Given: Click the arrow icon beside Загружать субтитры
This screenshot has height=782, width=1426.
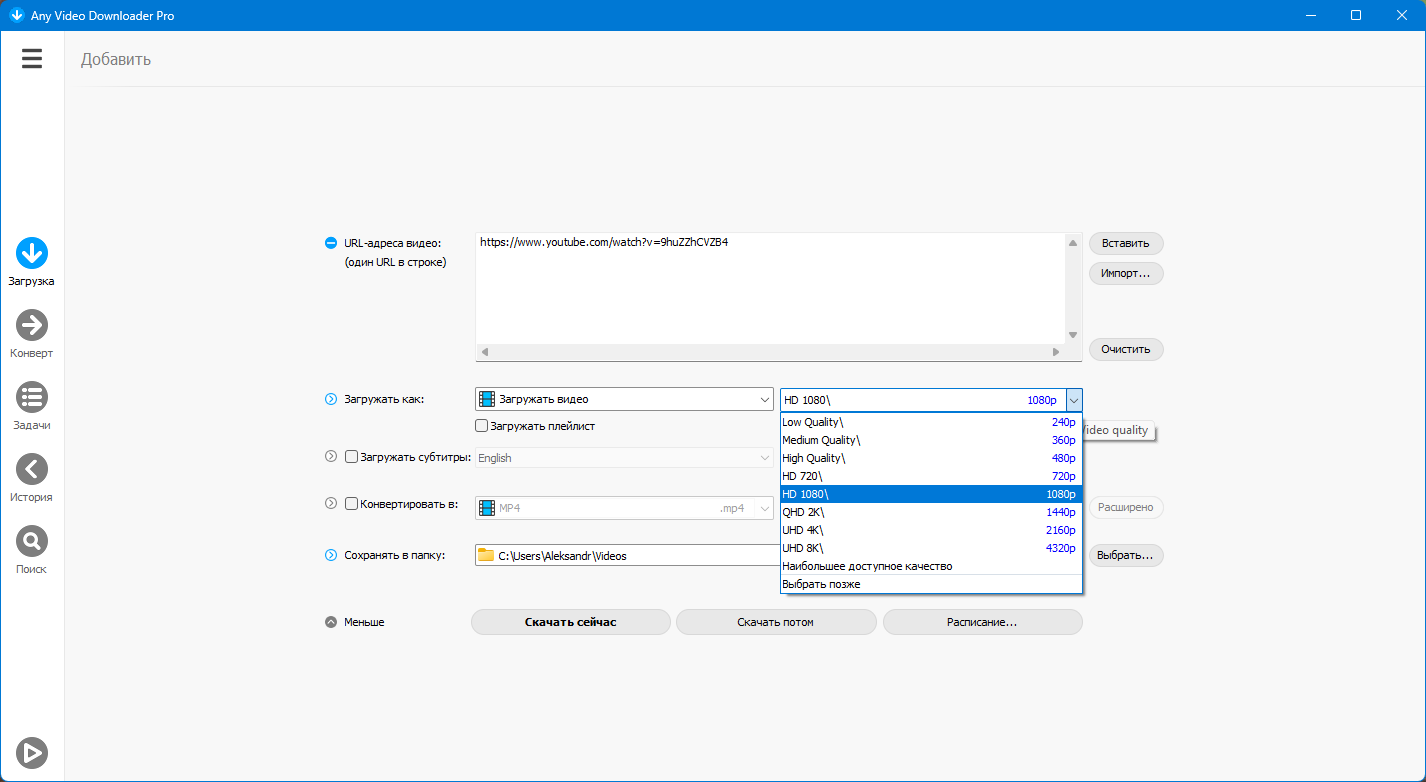Looking at the screenshot, I should 332,456.
